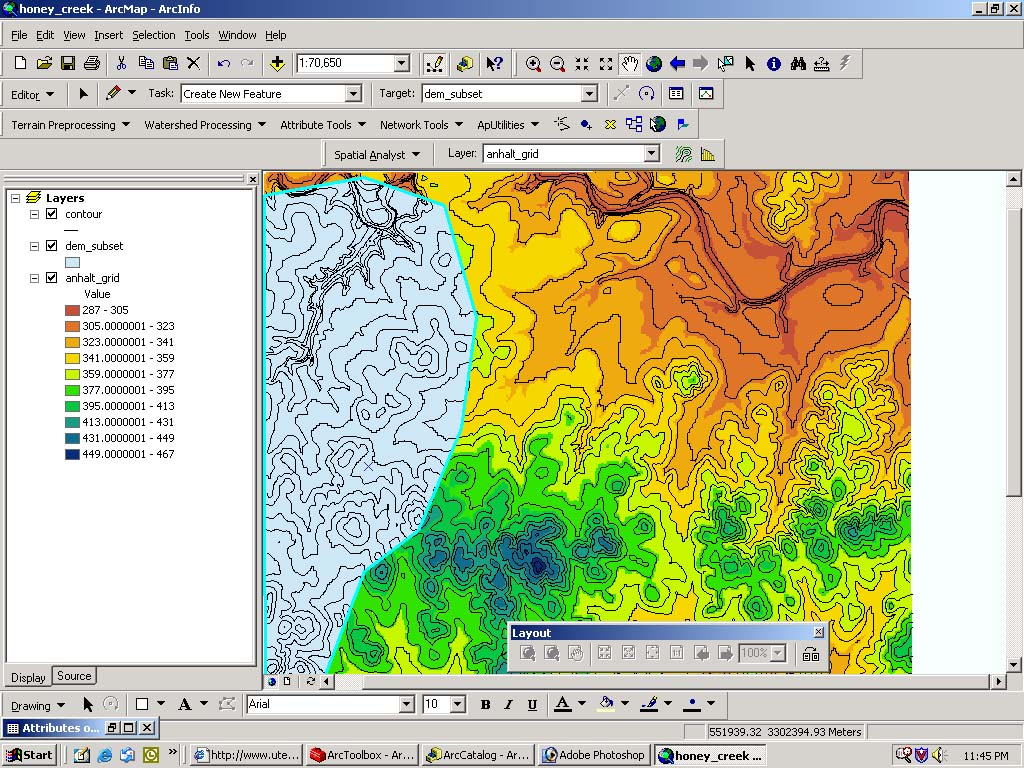
Task: Uncheck the contour layer checkbox
Action: click(52, 214)
